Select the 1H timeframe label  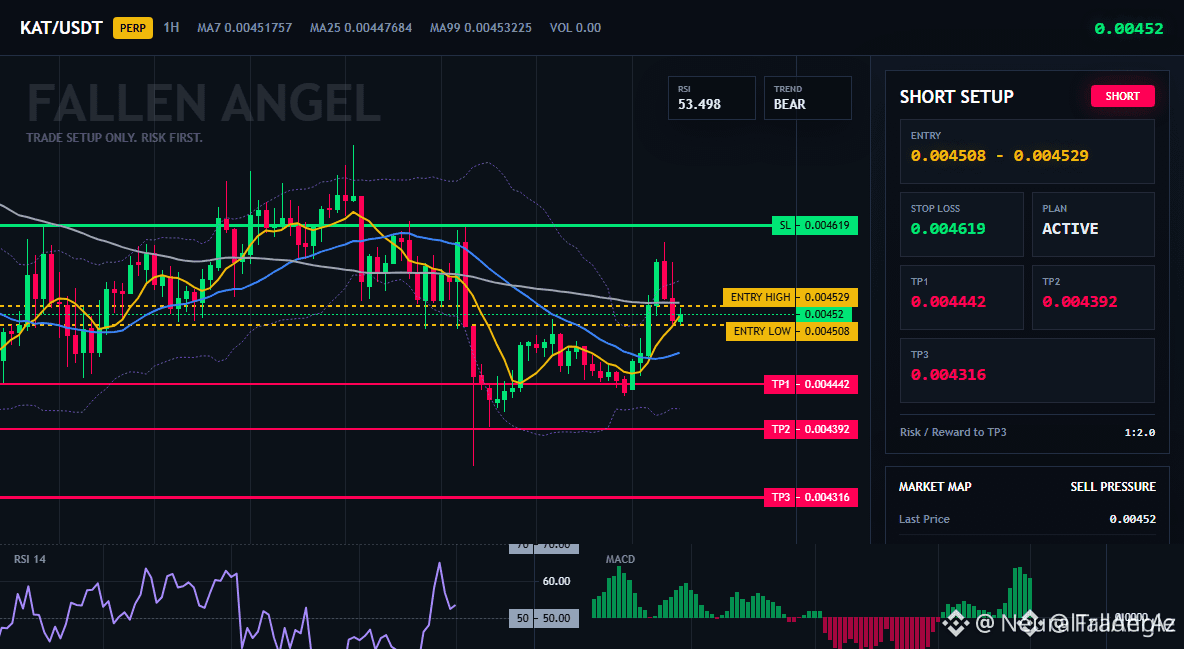[171, 27]
